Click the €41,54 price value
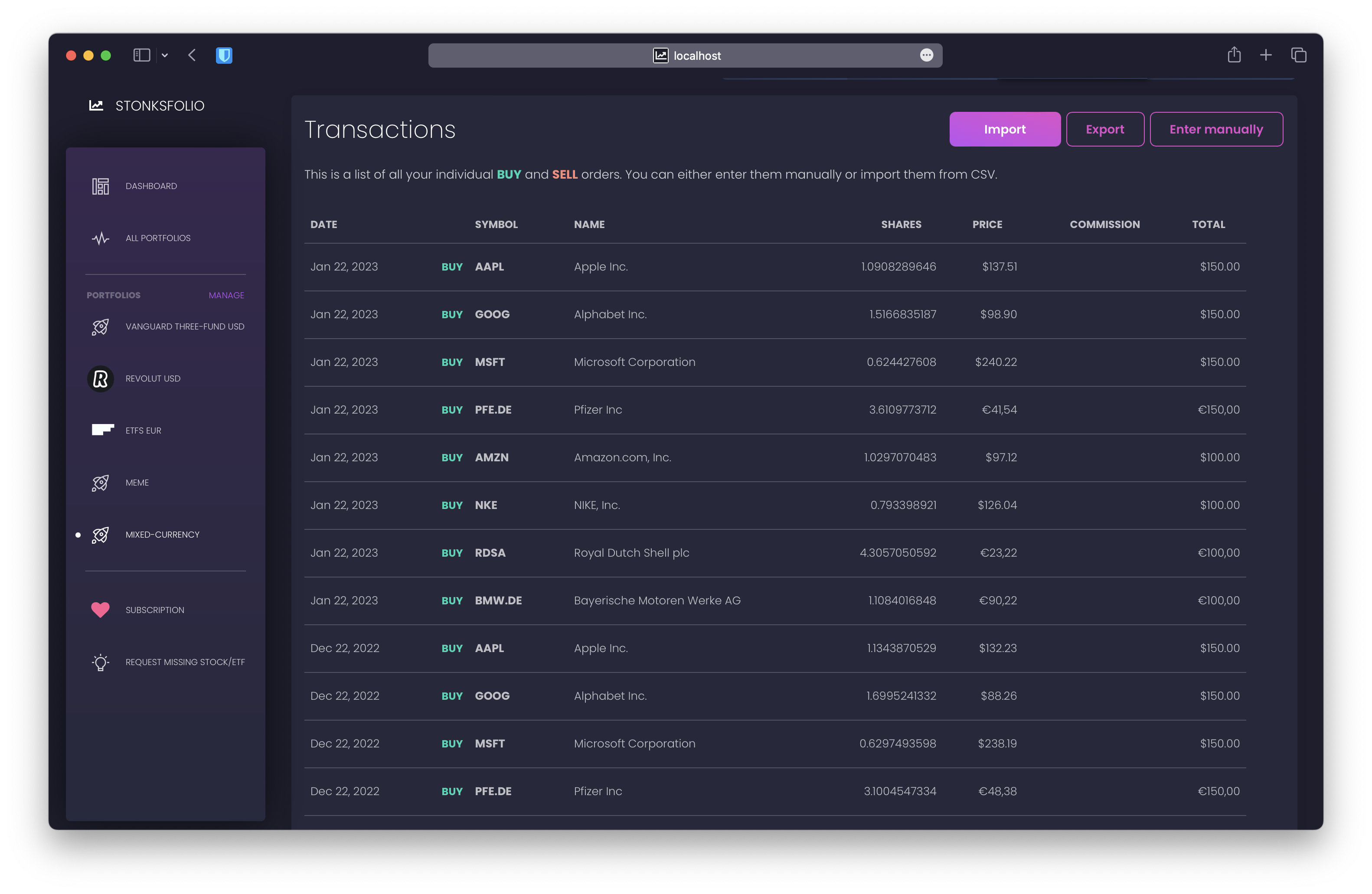 pos(999,410)
